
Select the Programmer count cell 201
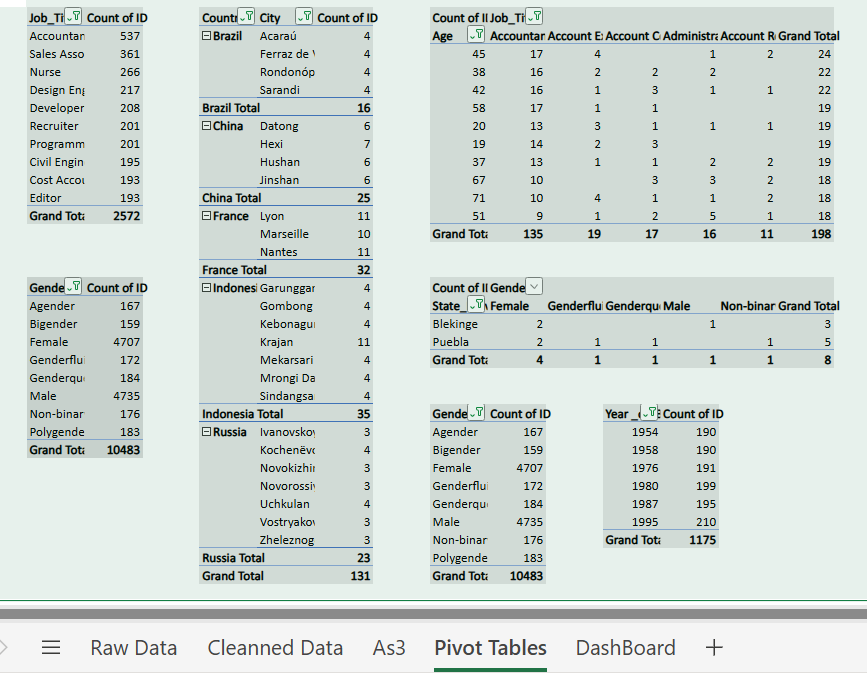click(x=114, y=144)
